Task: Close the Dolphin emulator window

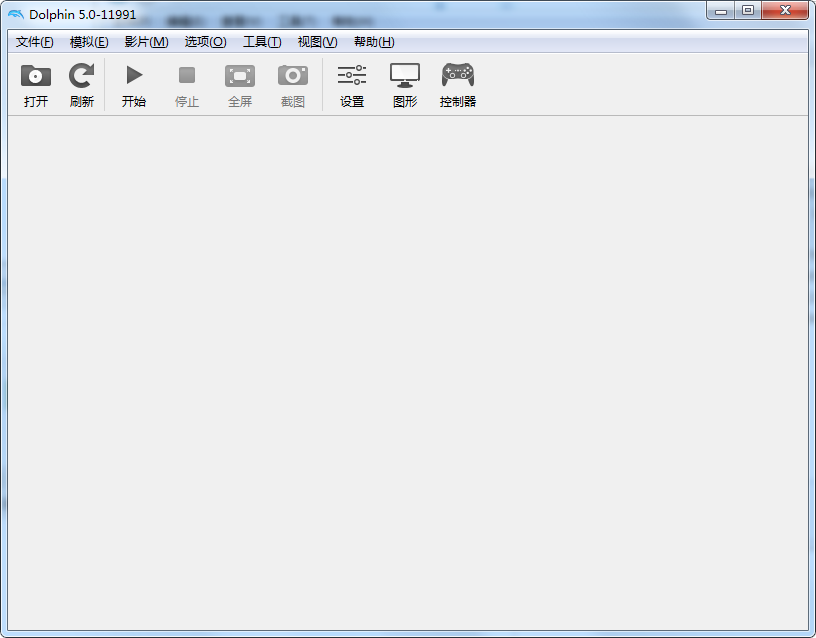Action: (784, 11)
